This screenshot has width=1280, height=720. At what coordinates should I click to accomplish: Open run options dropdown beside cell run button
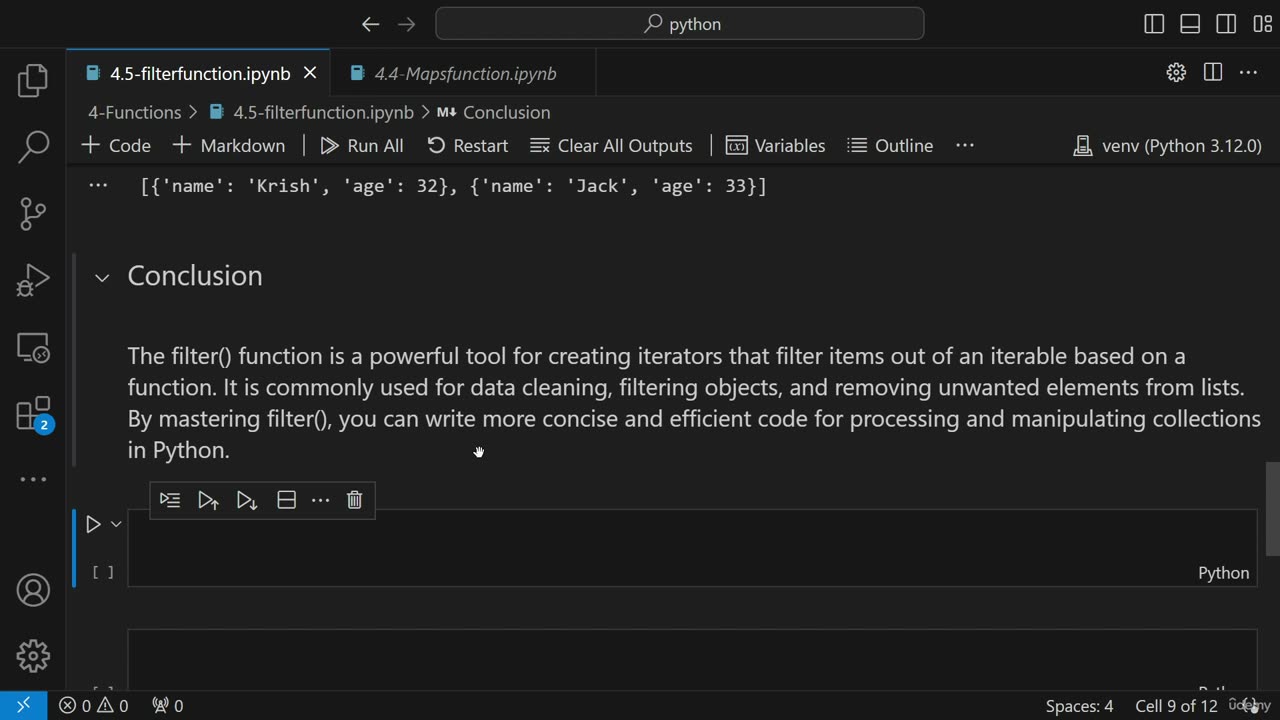(116, 524)
